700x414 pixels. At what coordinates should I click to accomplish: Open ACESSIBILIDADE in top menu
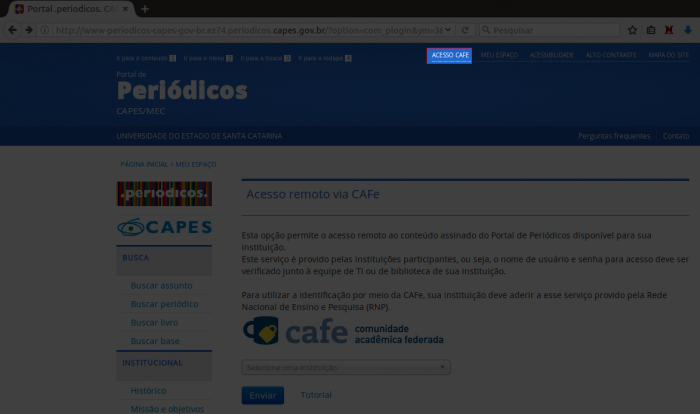(x=551, y=55)
